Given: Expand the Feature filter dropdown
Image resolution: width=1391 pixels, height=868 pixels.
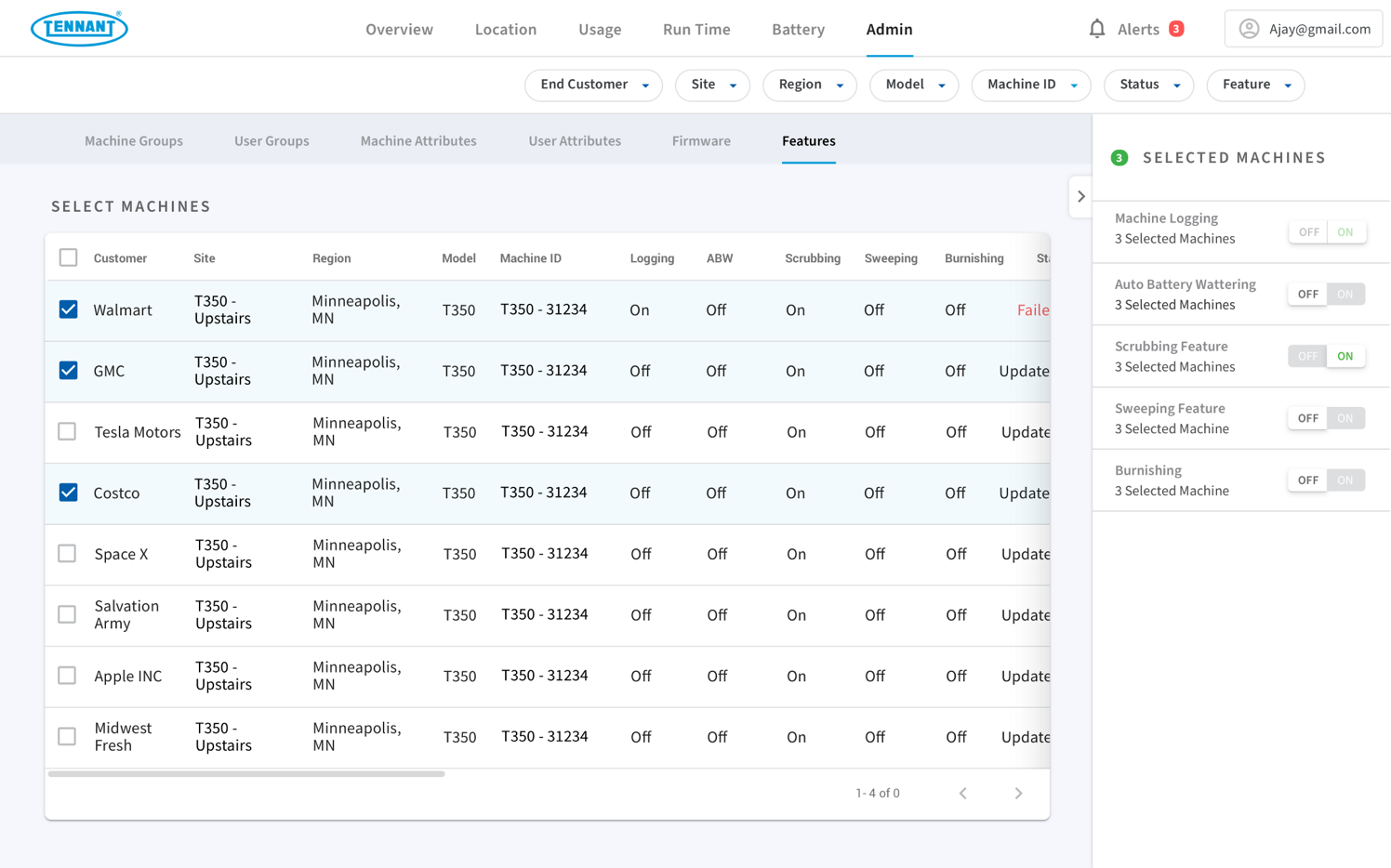Looking at the screenshot, I should (1255, 85).
